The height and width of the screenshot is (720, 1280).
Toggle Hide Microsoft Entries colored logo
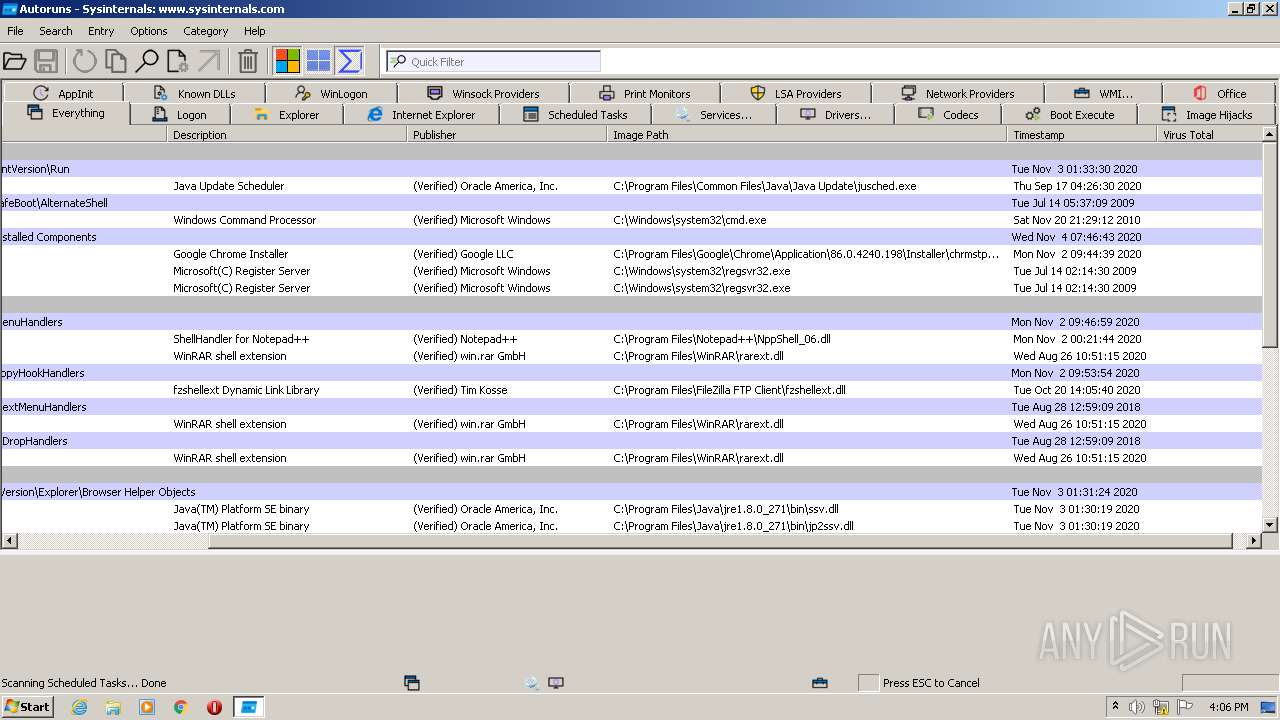pos(288,61)
